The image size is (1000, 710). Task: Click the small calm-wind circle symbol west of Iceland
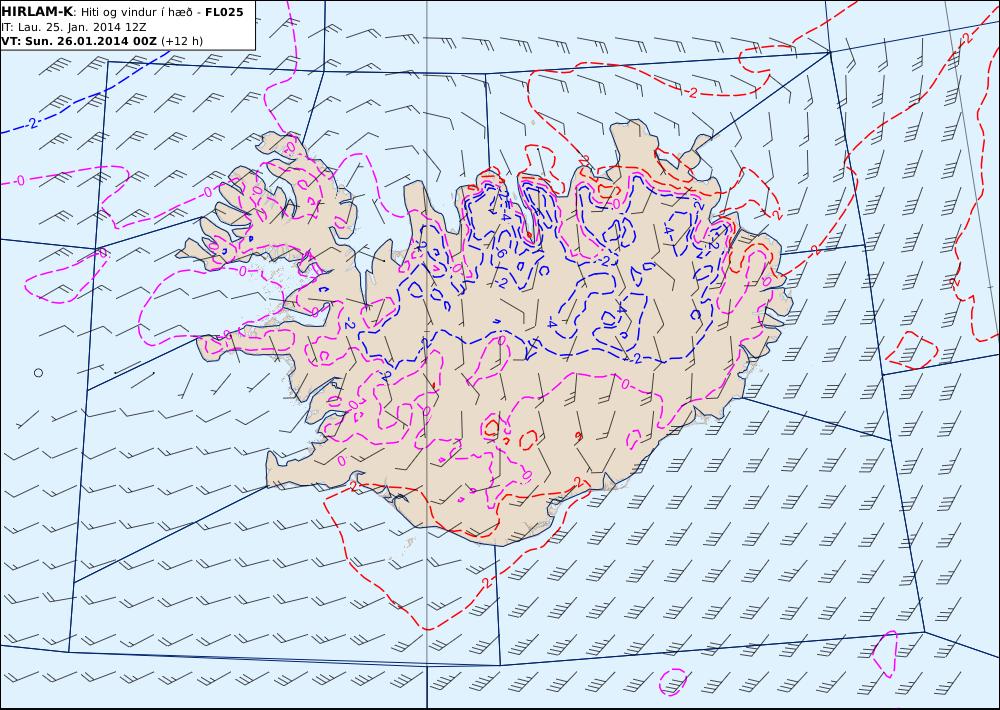(x=38, y=373)
